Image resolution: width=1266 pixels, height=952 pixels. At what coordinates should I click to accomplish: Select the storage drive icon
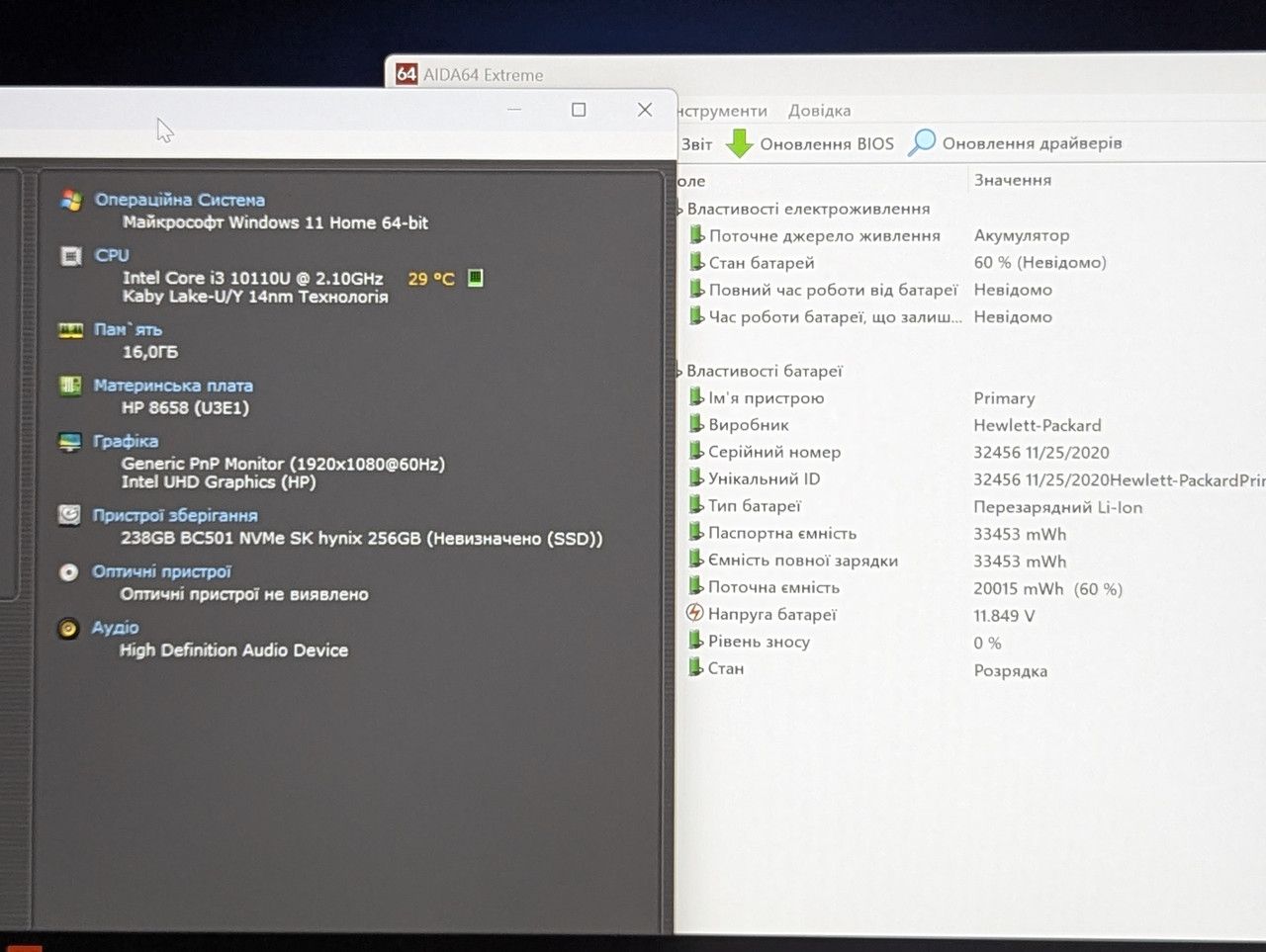tap(69, 515)
